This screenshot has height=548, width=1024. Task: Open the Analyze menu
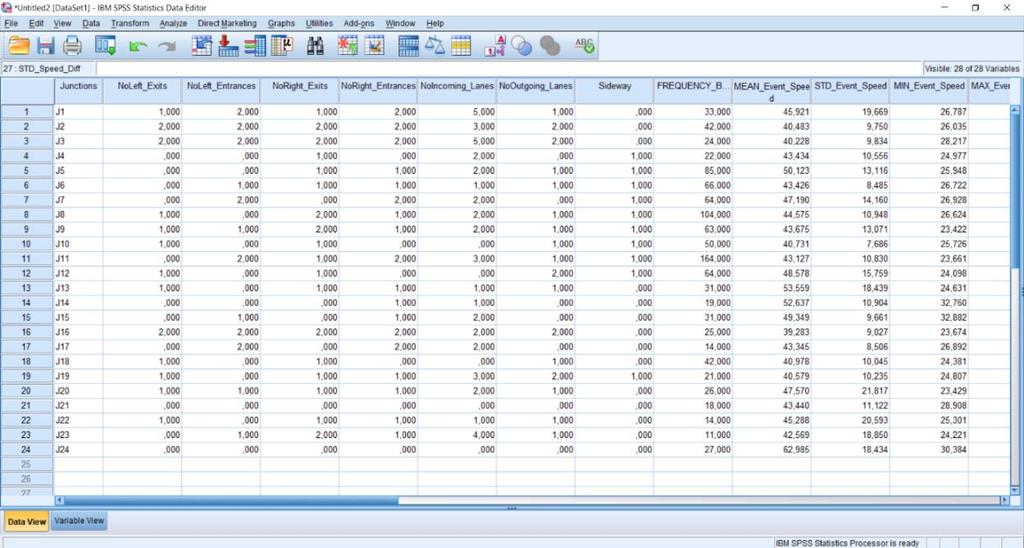pyautogui.click(x=173, y=24)
